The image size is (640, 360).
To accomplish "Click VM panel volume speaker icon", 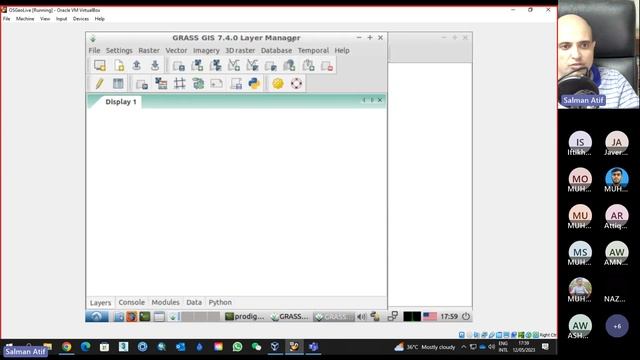I will point(361,316).
